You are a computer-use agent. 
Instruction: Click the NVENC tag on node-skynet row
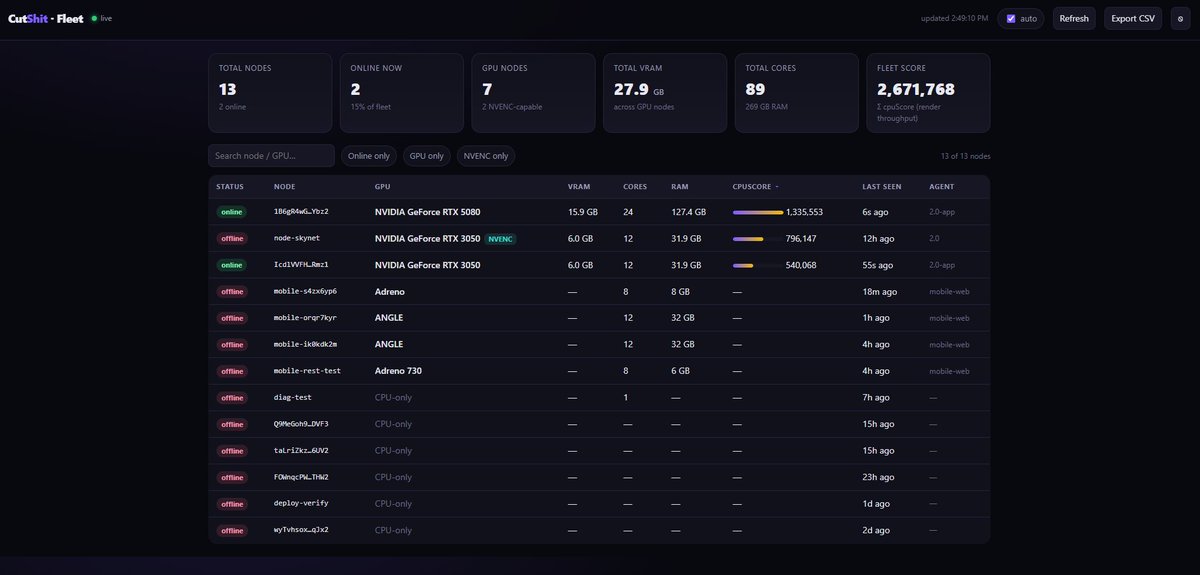click(500, 239)
